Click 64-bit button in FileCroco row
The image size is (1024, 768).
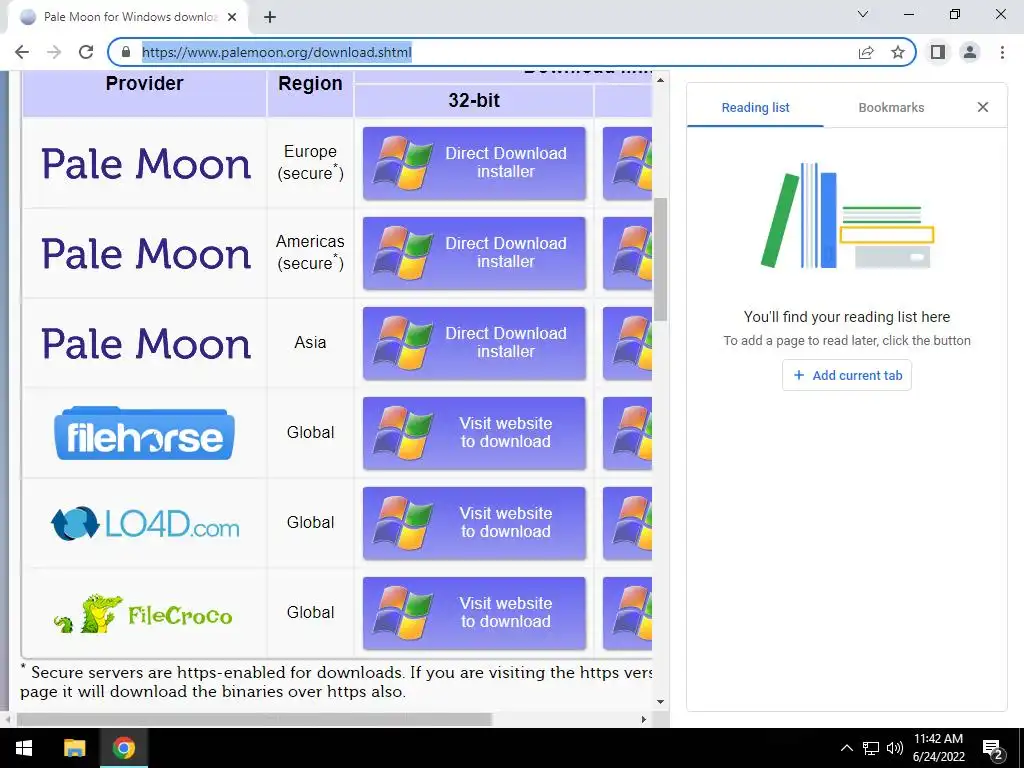click(x=628, y=613)
